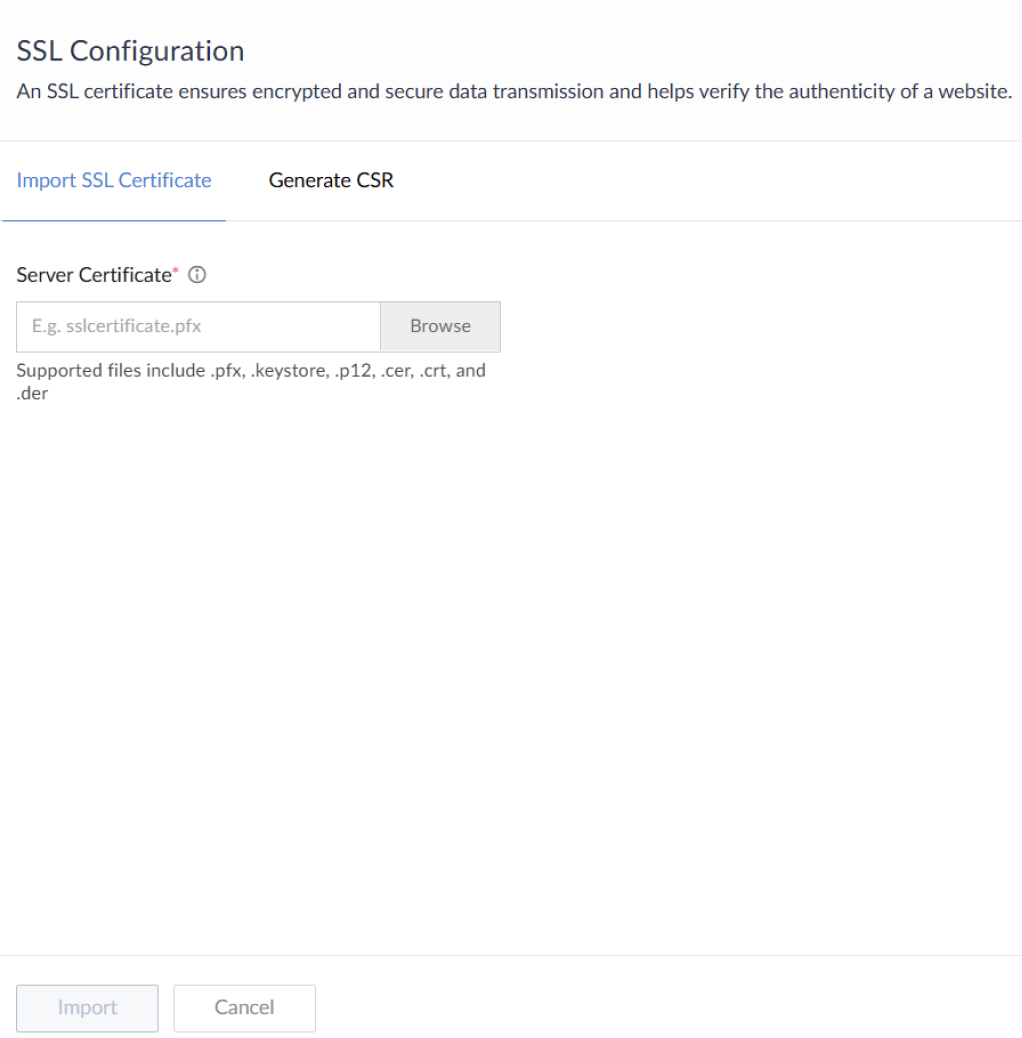Click the SSL certificate description sentence
Screen dimensions: 1022x1038
[514, 91]
